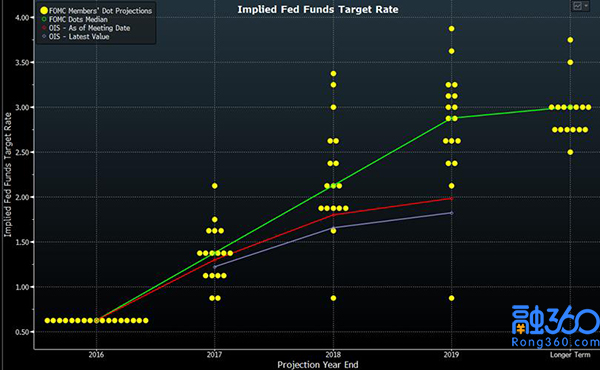Click the lowest Longer Term dot at 2.50

pyautogui.click(x=570, y=152)
